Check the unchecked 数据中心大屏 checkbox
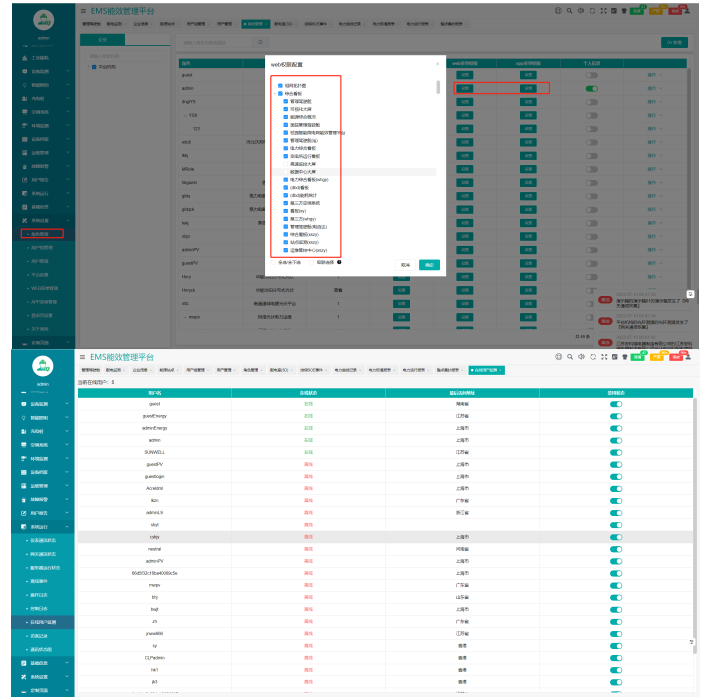The width and height of the screenshot is (710, 700). pos(287,172)
